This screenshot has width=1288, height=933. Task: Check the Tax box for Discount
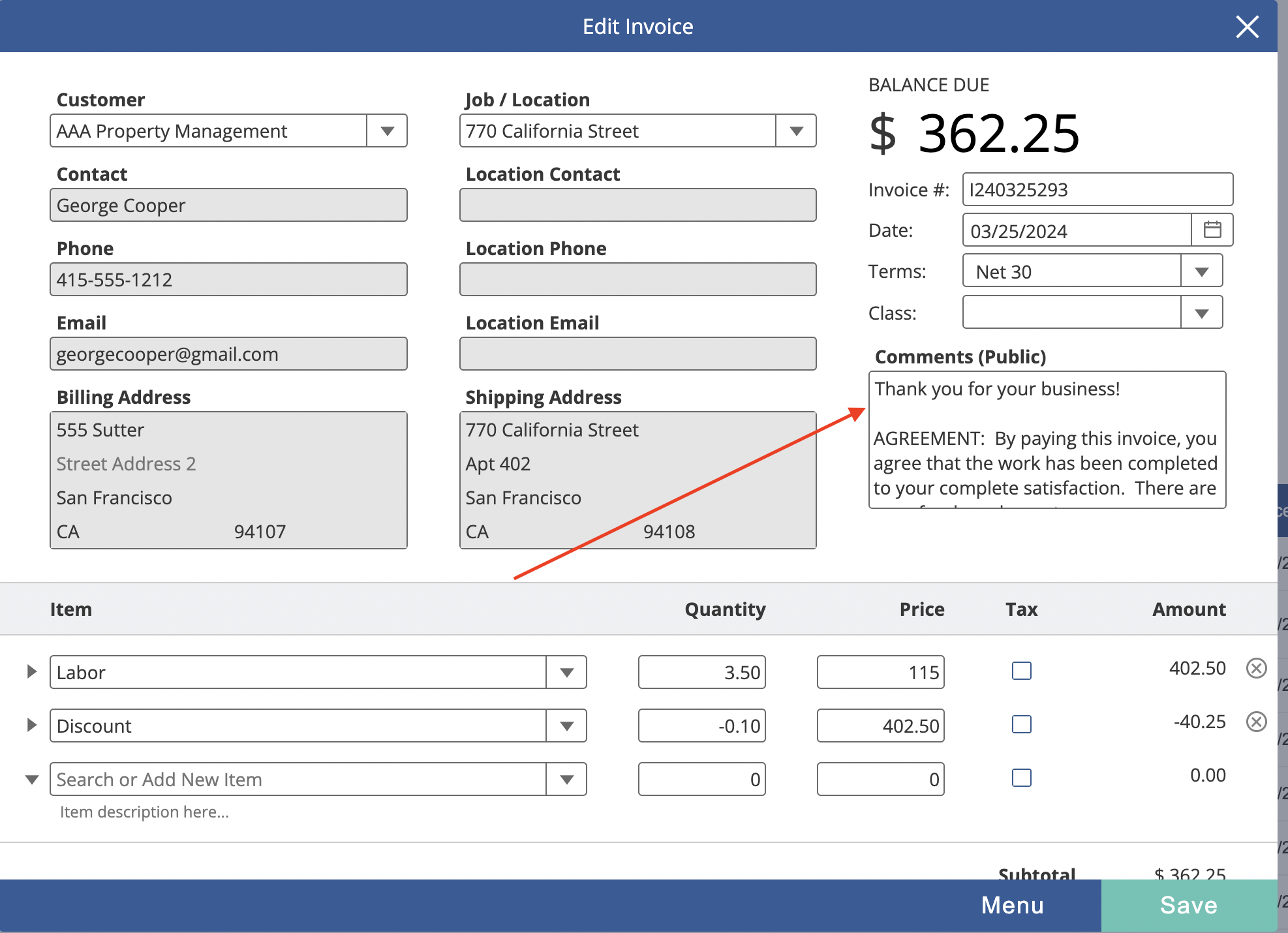point(1022,724)
